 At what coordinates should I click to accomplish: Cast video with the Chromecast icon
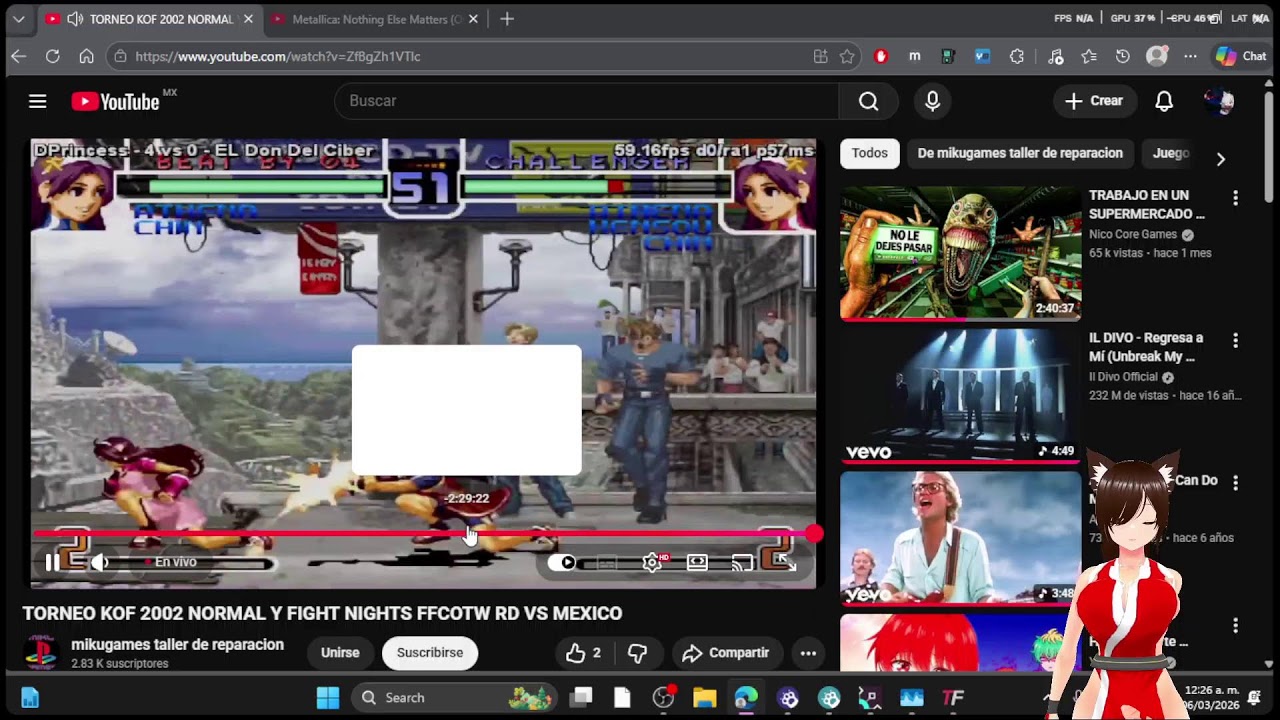(742, 563)
